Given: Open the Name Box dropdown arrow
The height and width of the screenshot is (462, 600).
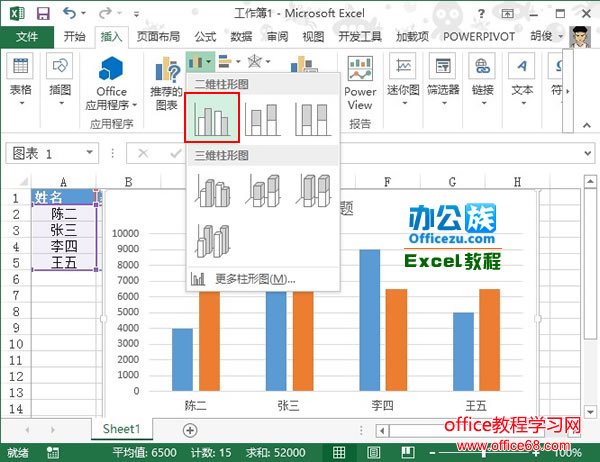Looking at the screenshot, I should coord(90,153).
